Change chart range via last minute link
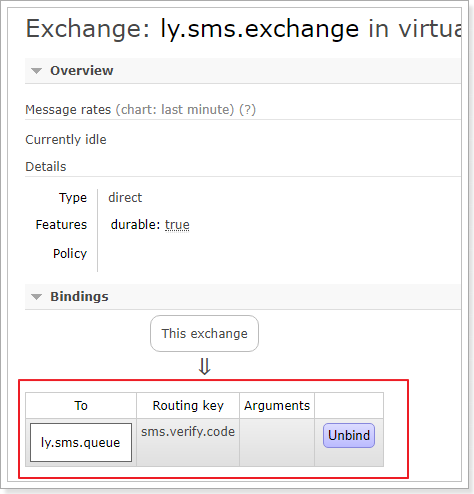The height and width of the screenshot is (494, 474). point(197,110)
